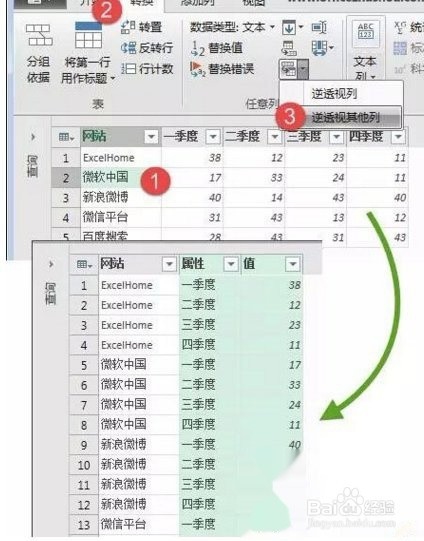The height and width of the screenshot is (541, 424).
Task: Open the data type 文本 dropdown
Action: [x=272, y=27]
